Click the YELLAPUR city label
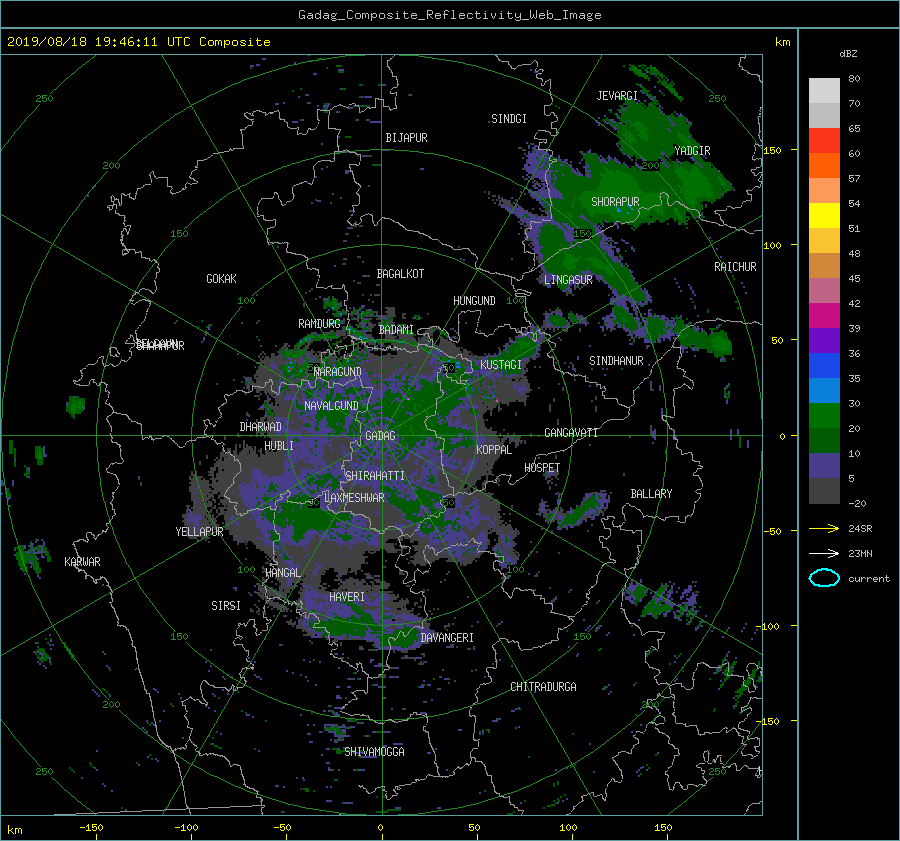This screenshot has width=900, height=841. point(199,532)
